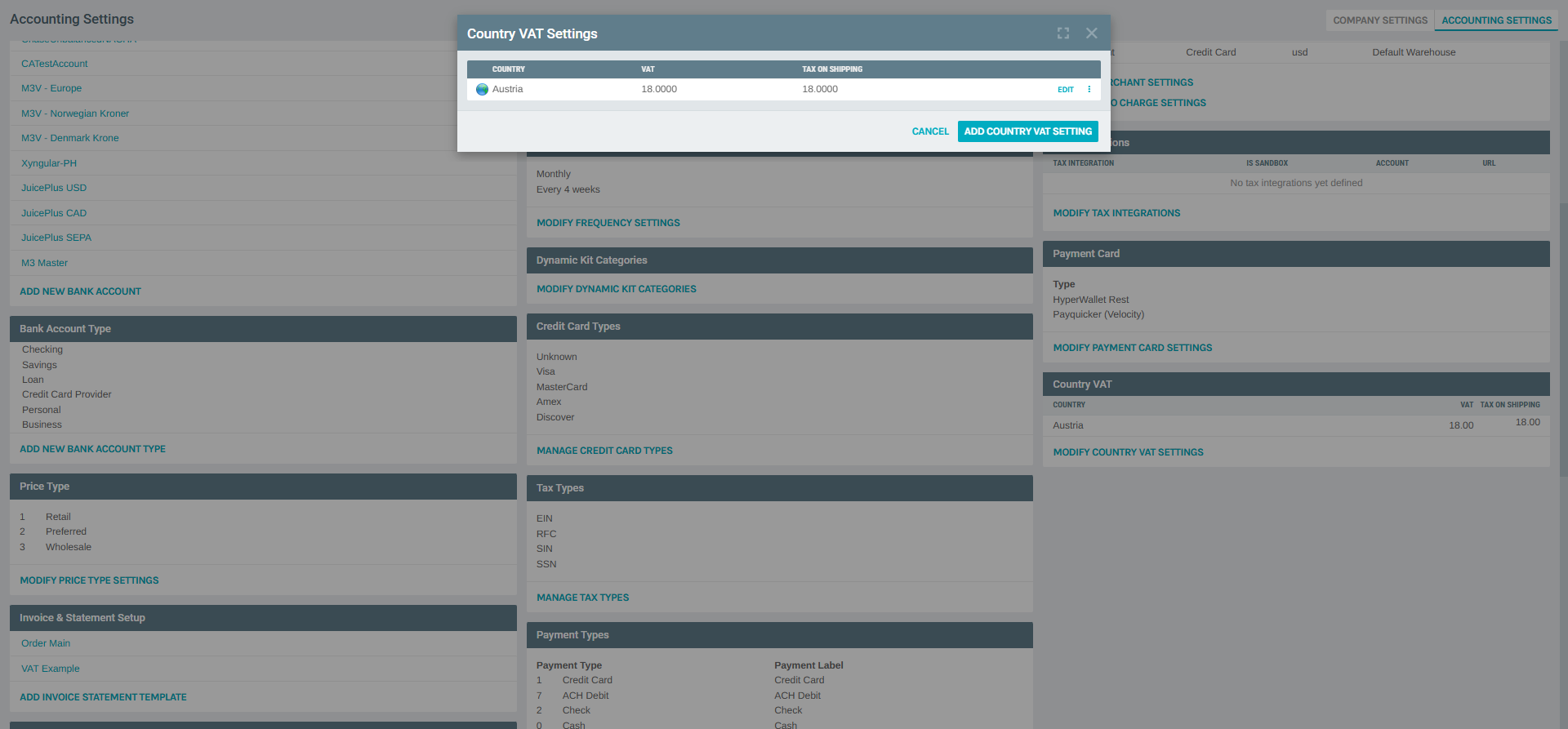The image size is (1568, 729).
Task: Cancel the Country VAT Settings dialog
Action: tap(930, 131)
